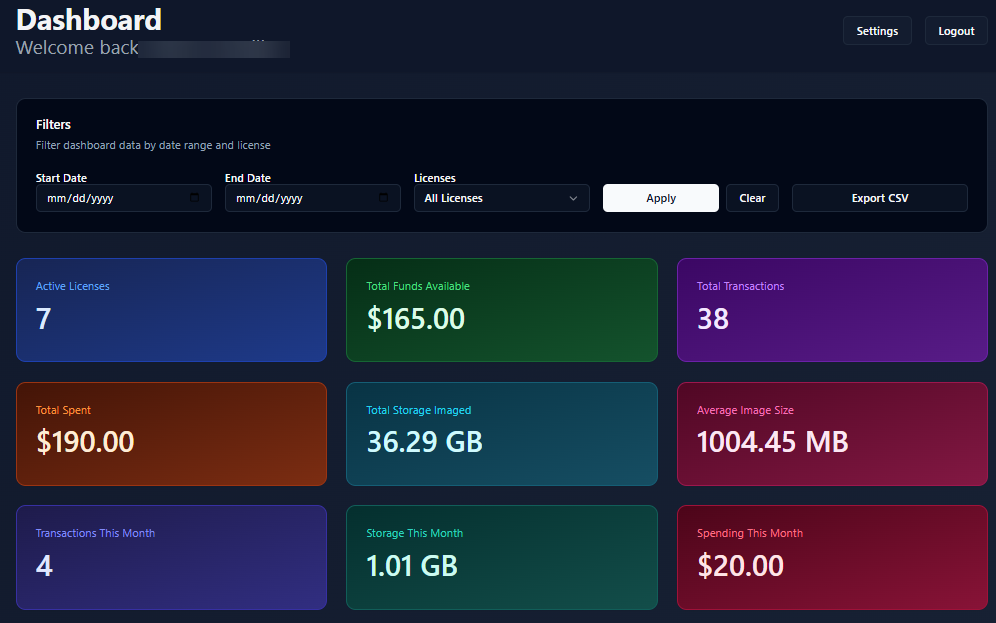Viewport: 996px width, 623px height.
Task: Open the End Date calendar picker icon
Action: (x=384, y=198)
